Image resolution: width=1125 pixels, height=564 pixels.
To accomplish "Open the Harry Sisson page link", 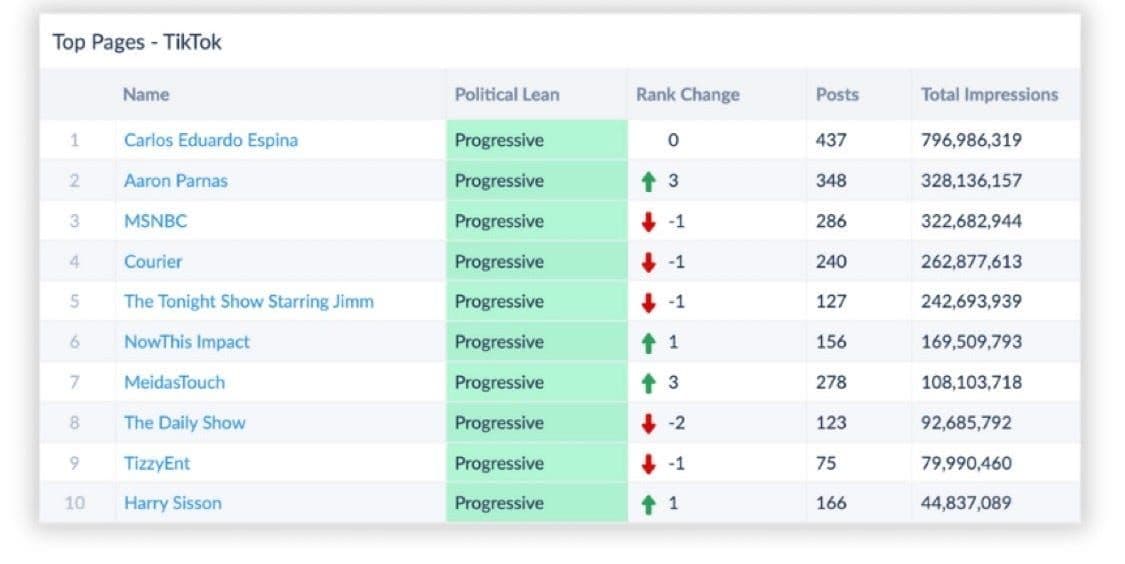I will coord(172,503).
